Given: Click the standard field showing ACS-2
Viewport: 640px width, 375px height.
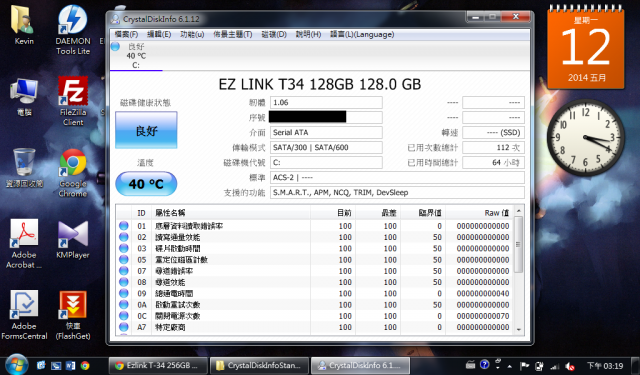Looking at the screenshot, I should [397, 178].
